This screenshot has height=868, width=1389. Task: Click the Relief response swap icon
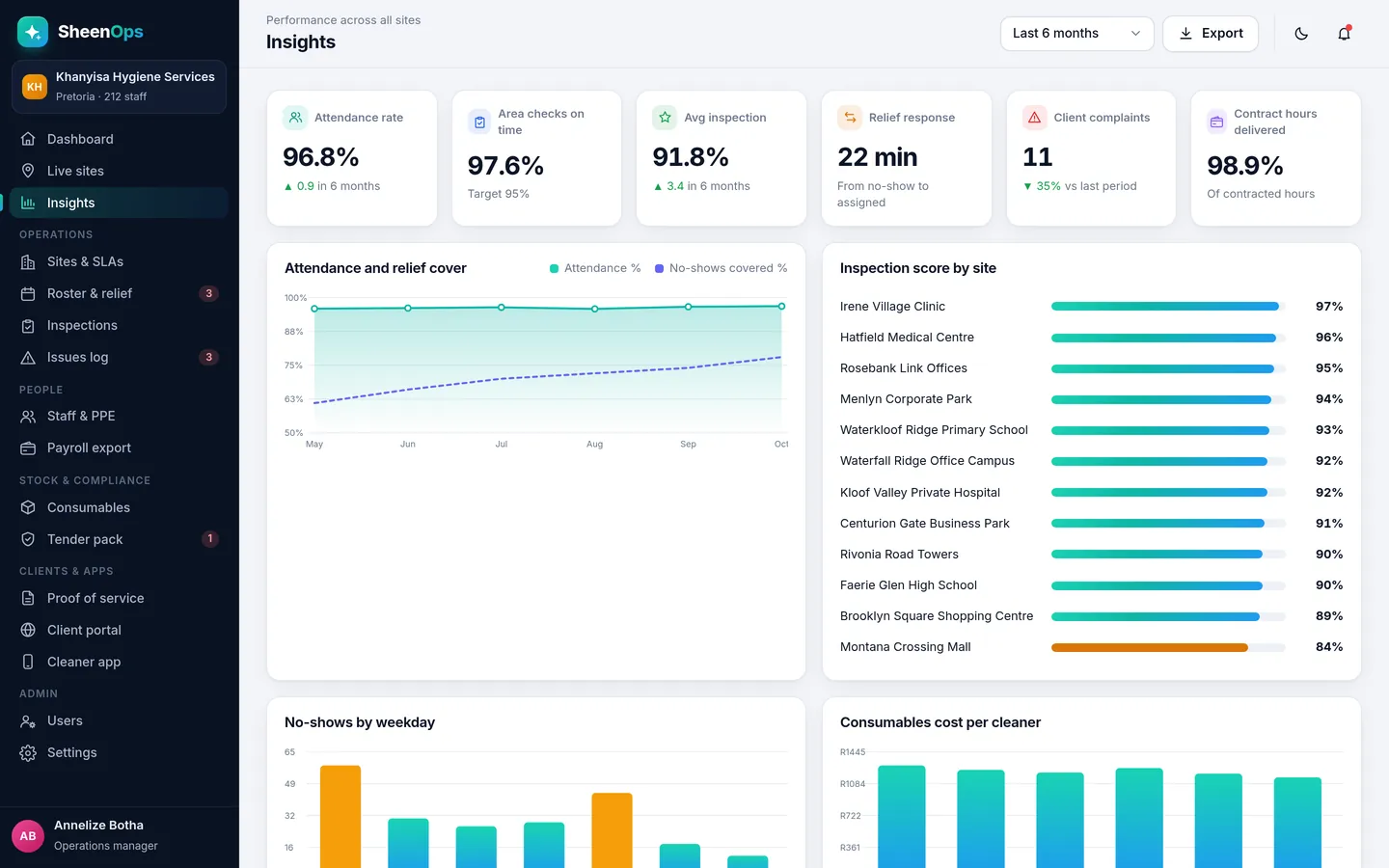[x=850, y=118]
